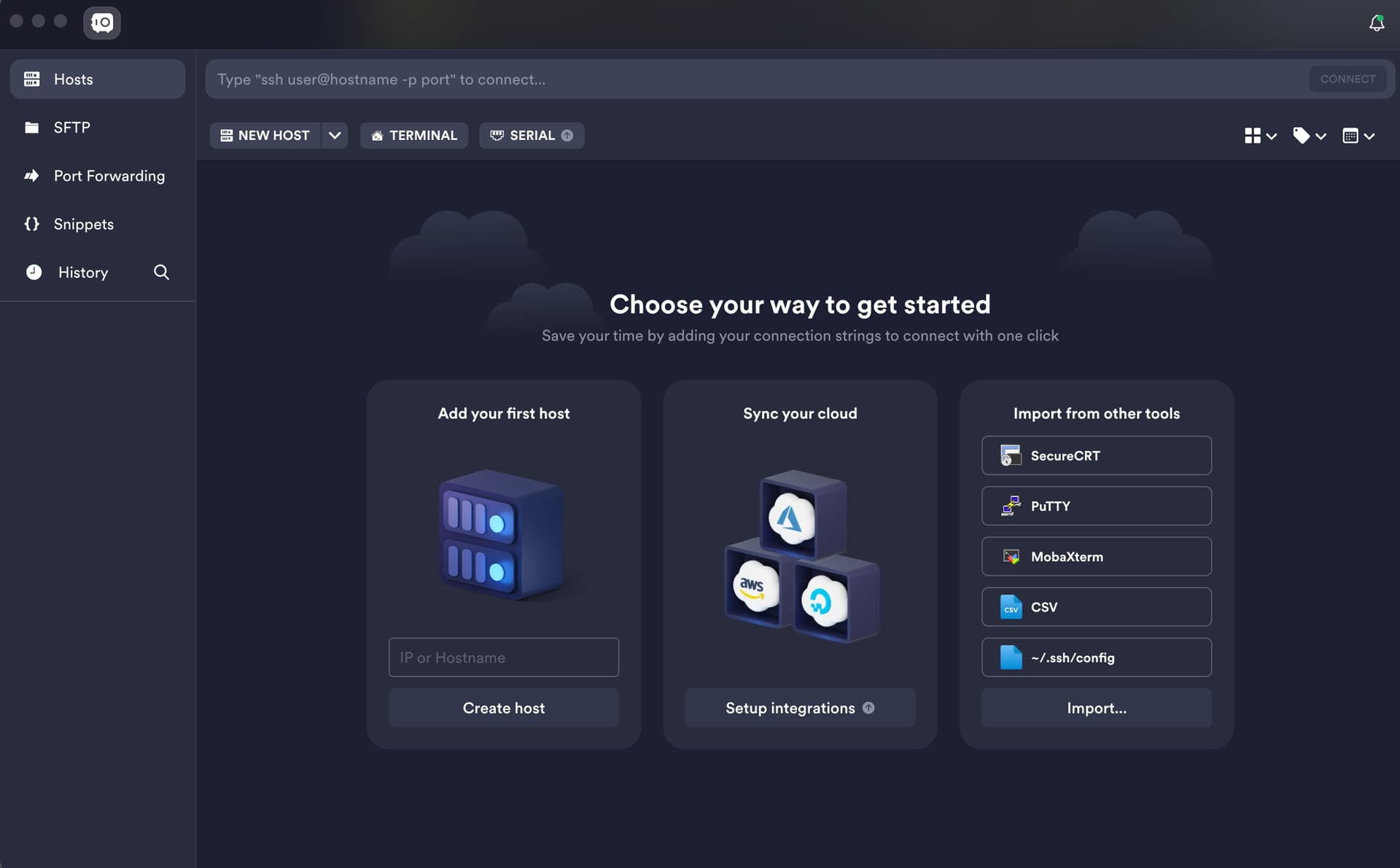
Task: Import hosts from MobaXterm
Action: click(x=1096, y=556)
